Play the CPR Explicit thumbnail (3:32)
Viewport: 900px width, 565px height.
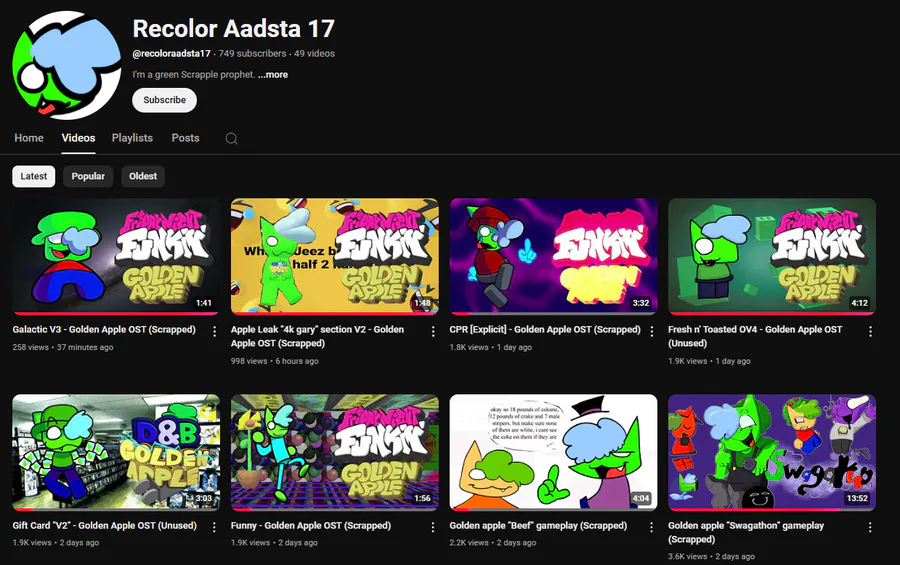pos(553,257)
